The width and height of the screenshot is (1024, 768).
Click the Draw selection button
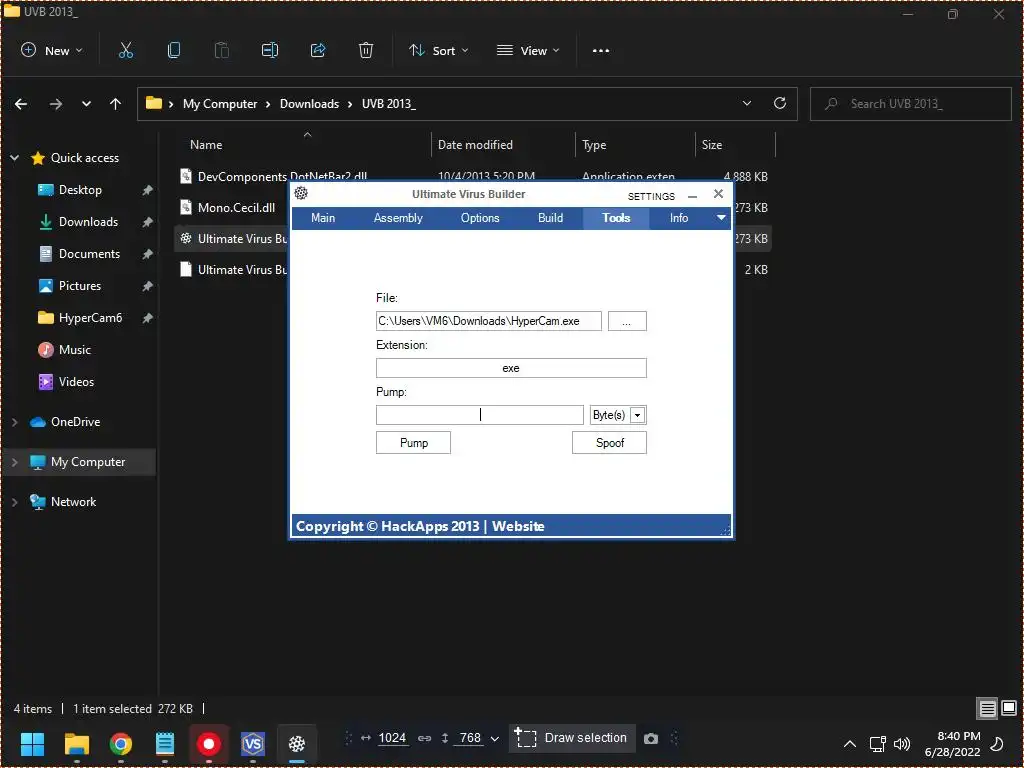[571, 739]
